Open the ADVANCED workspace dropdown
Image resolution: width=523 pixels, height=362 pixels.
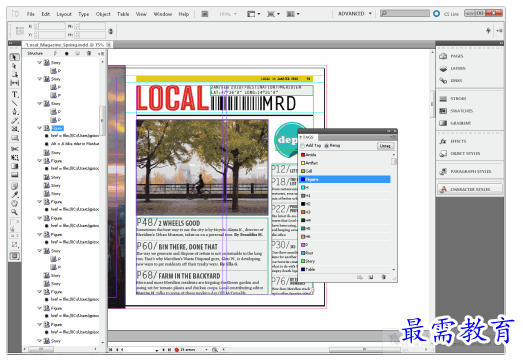coord(355,14)
